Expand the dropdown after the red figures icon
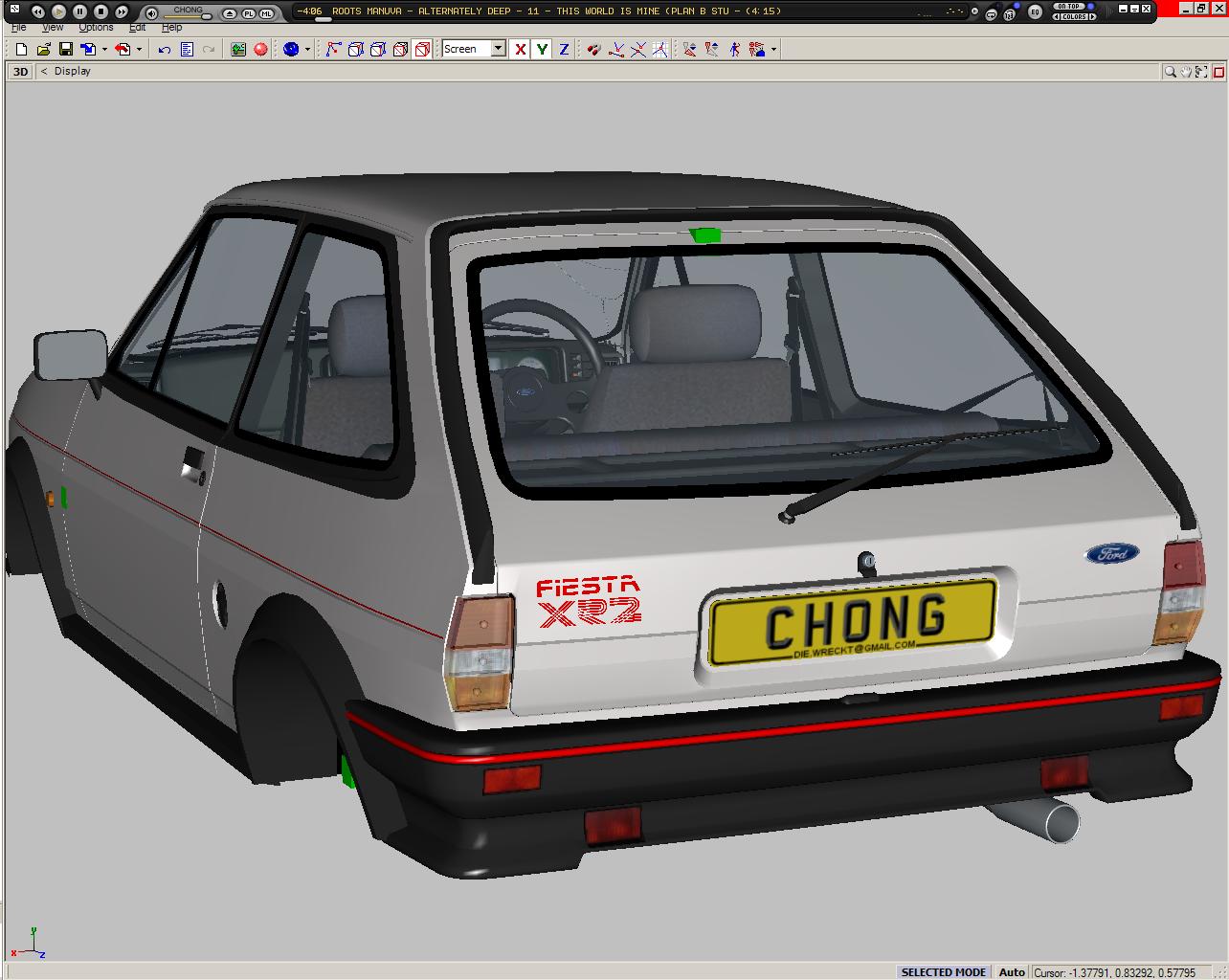Viewport: 1229px width, 980px height. 773,49
